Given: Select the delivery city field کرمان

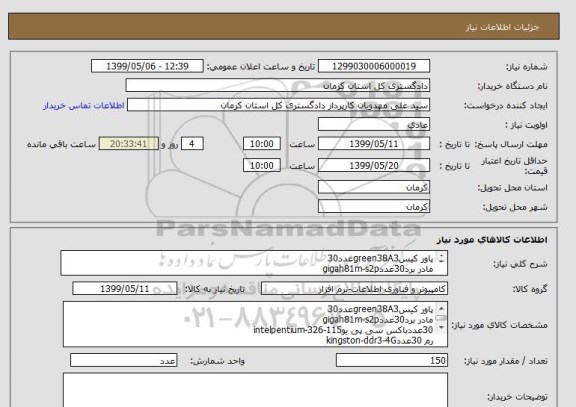Looking at the screenshot, I should [x=374, y=206].
